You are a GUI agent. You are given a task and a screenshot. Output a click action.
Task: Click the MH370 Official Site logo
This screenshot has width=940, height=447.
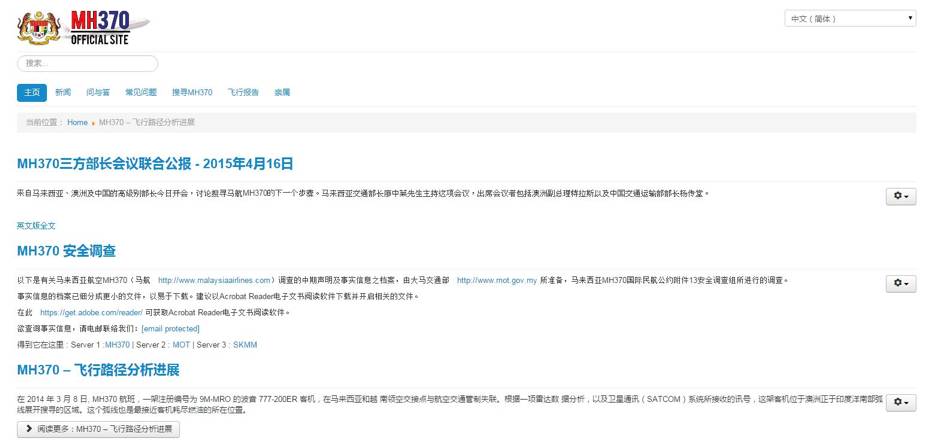(x=83, y=27)
